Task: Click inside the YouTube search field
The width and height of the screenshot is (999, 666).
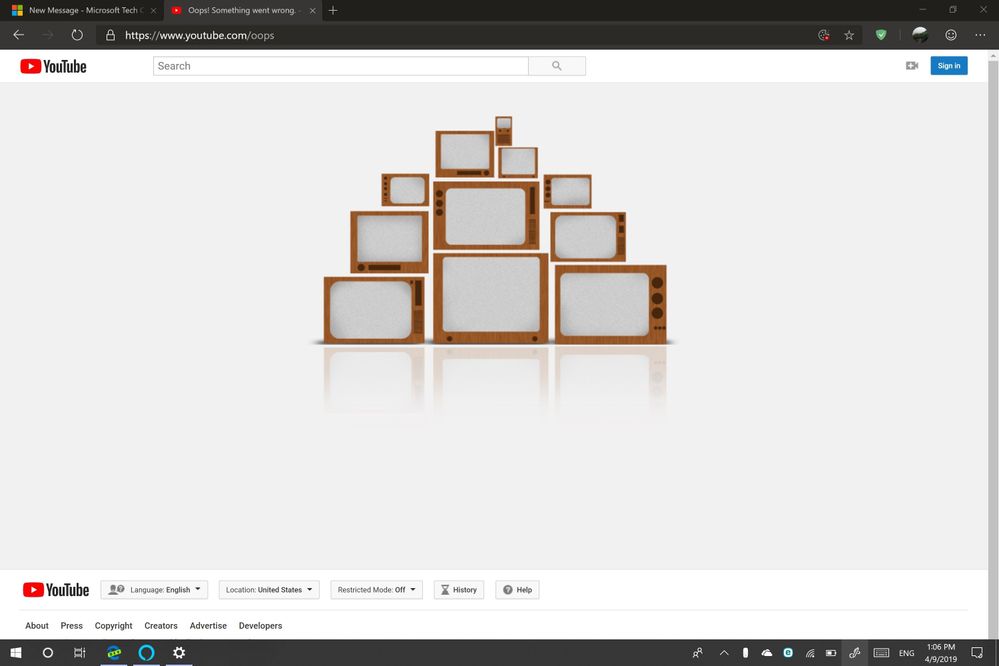Action: point(340,65)
